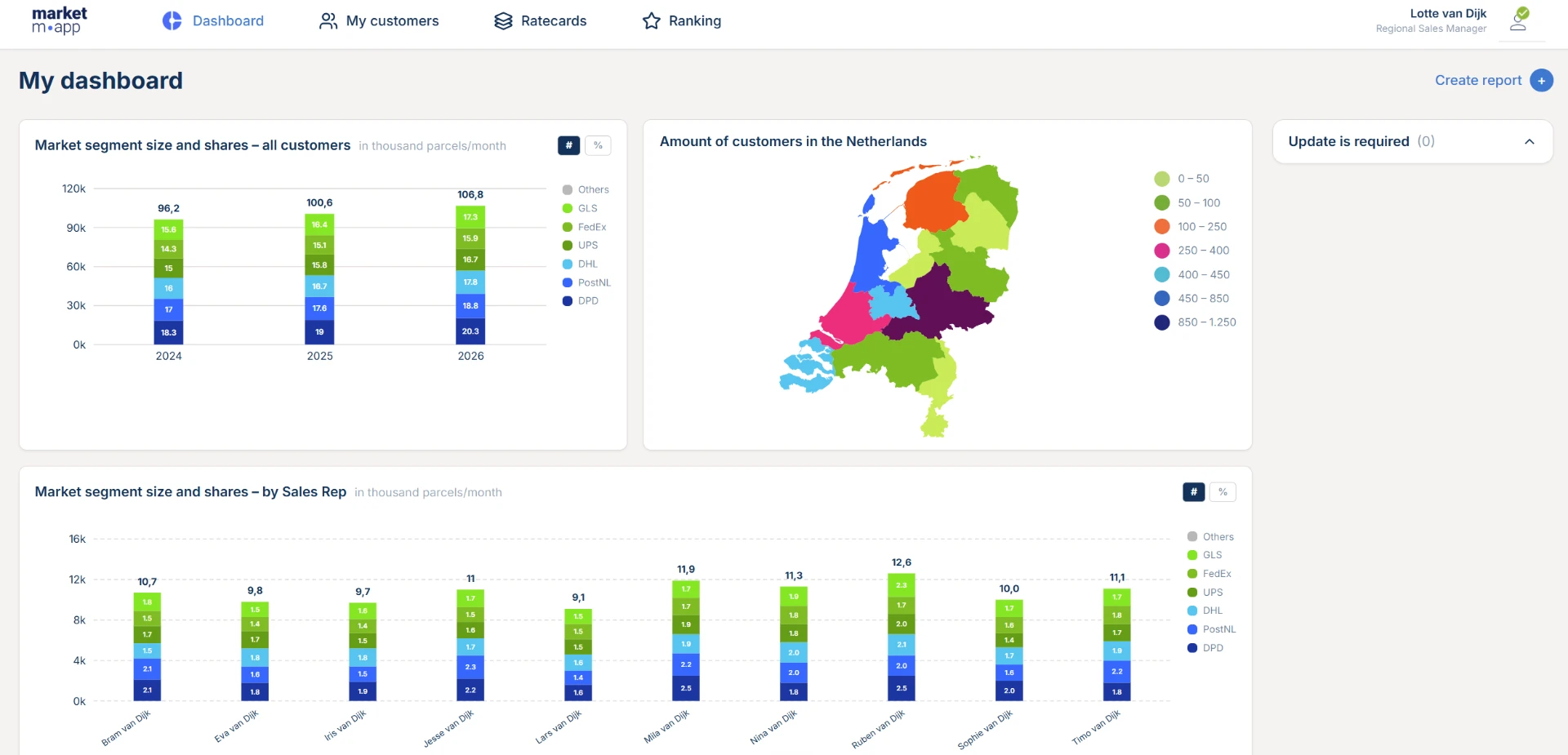Open the Ratecards tab

pyautogui.click(x=541, y=20)
